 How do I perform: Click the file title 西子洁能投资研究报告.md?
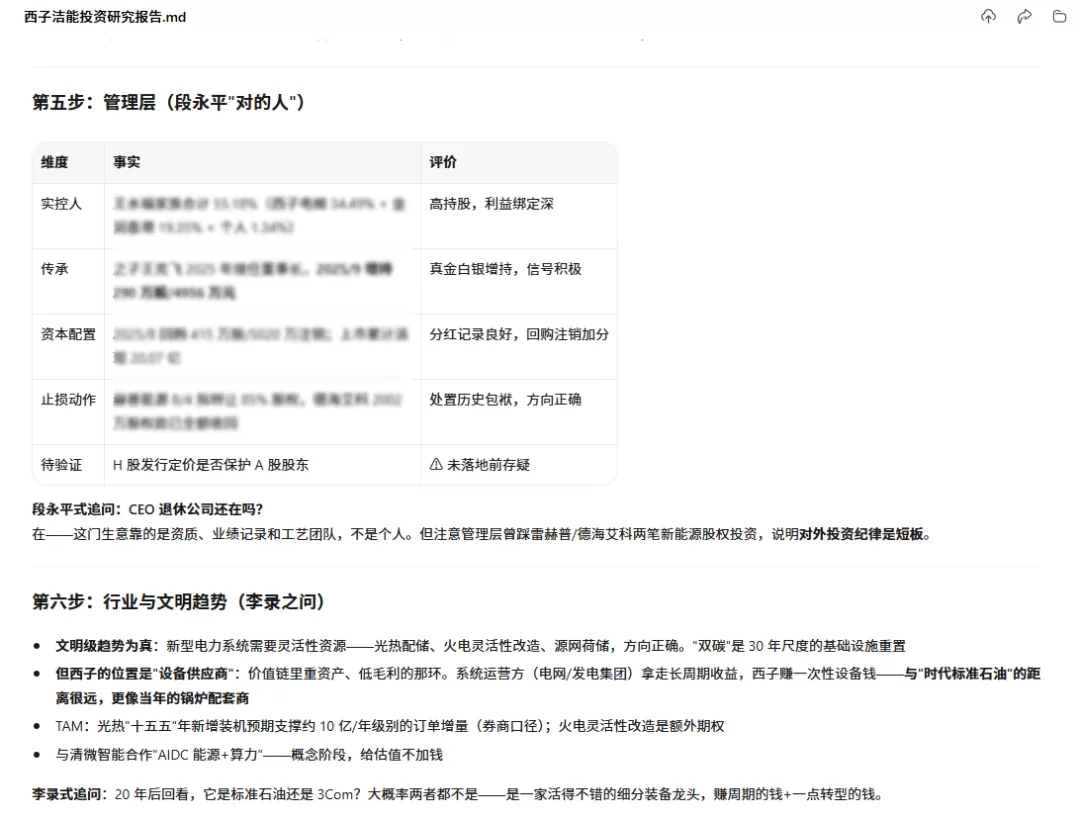pos(105,17)
